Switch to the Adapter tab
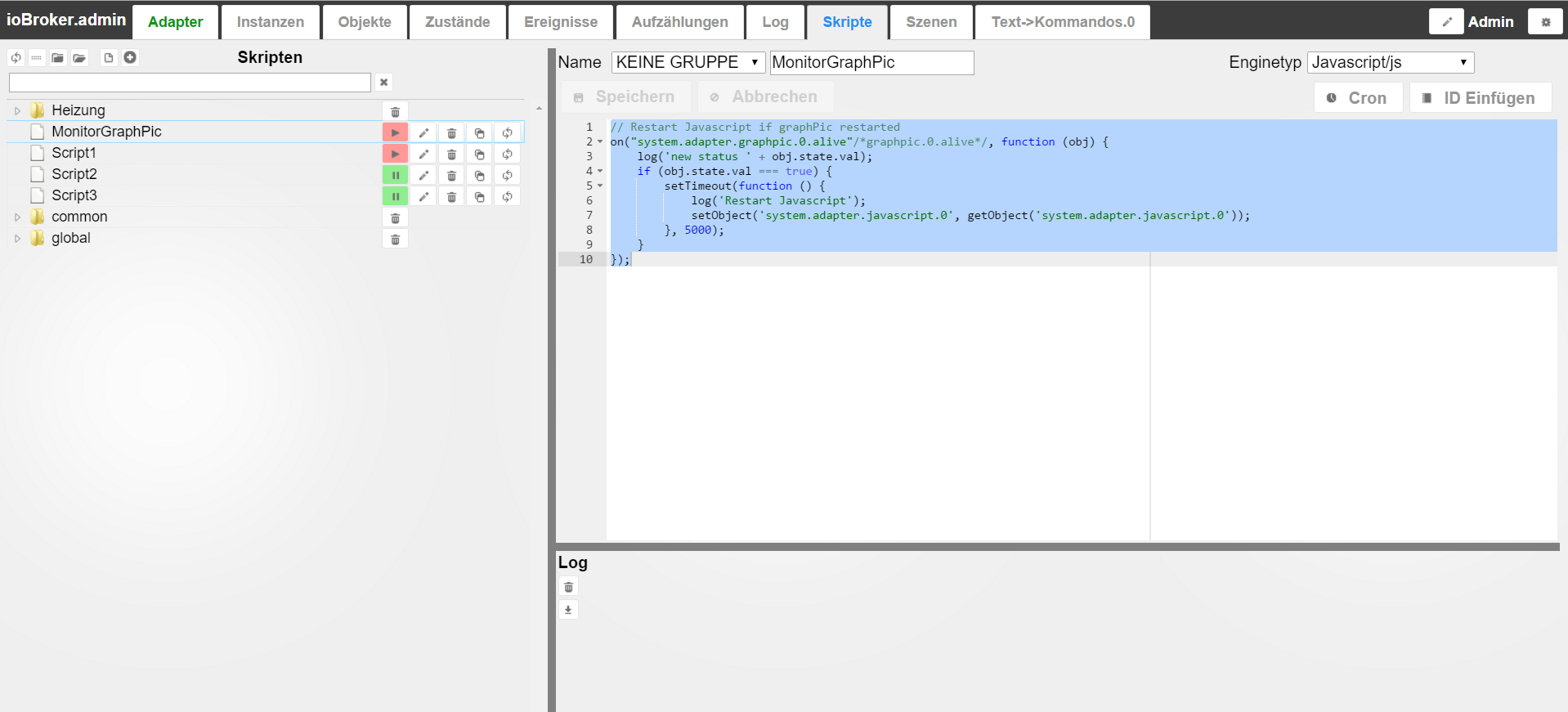Image resolution: width=1568 pixels, height=712 pixels. pos(176,22)
